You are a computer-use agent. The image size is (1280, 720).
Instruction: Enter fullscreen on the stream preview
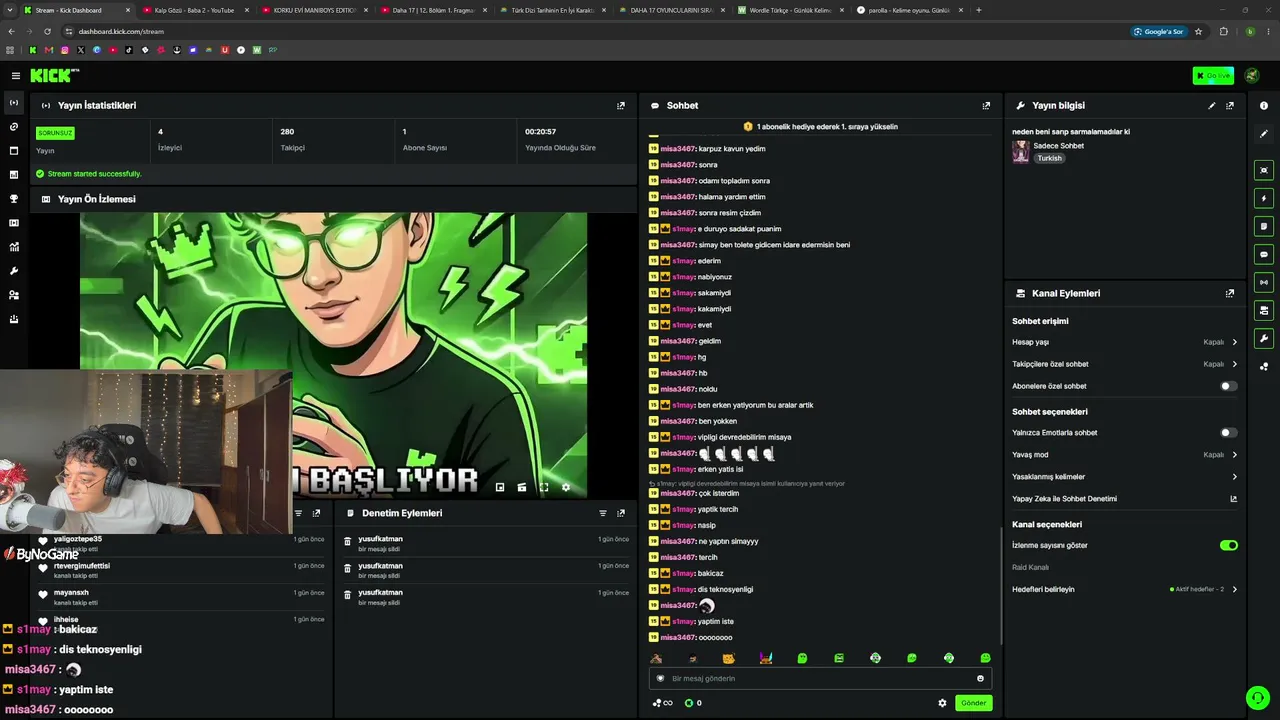pyautogui.click(x=544, y=487)
